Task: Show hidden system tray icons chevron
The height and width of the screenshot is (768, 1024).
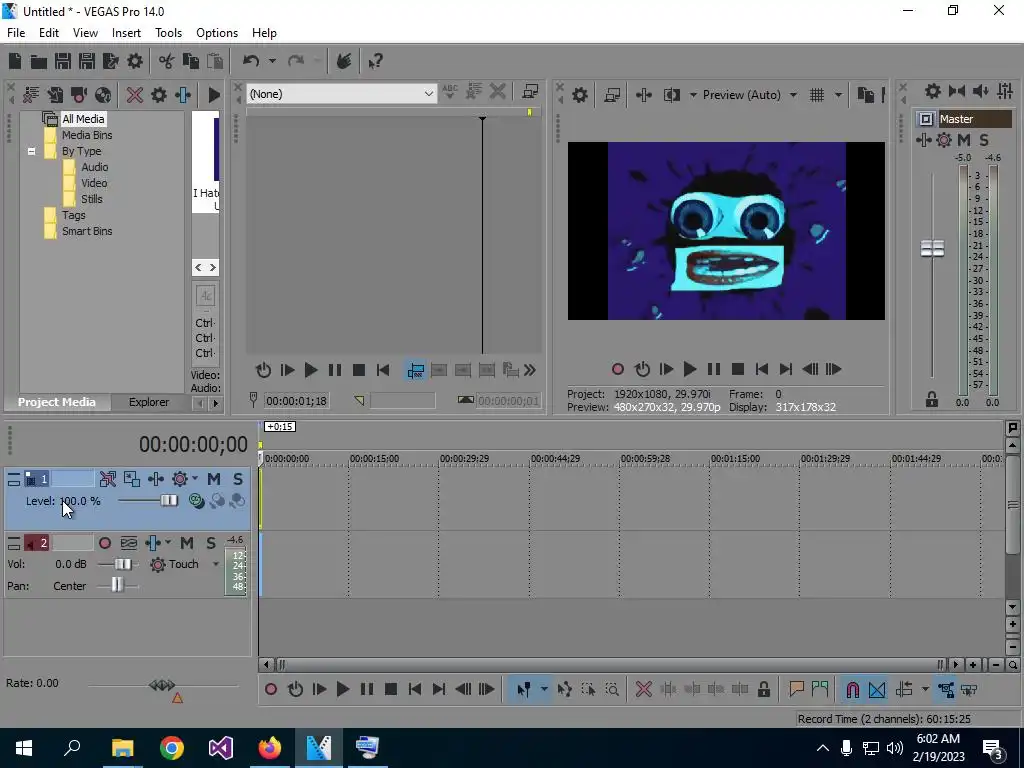Action: 822,748
